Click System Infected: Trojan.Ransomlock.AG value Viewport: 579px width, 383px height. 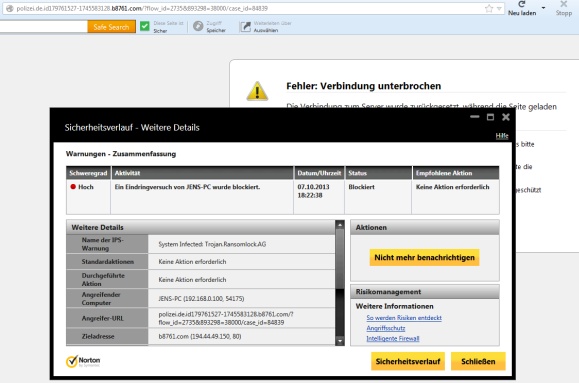coord(212,244)
